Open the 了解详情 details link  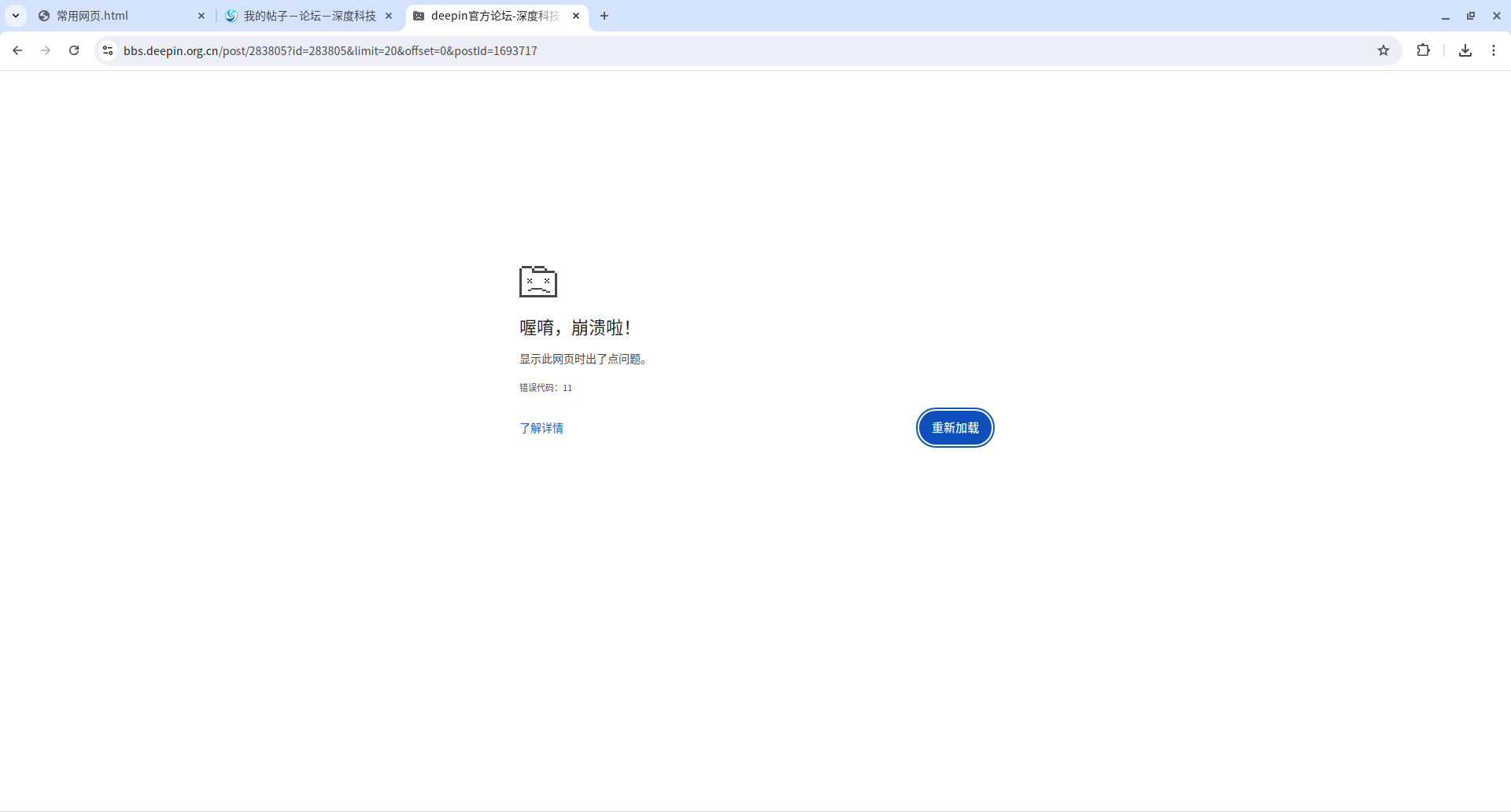click(541, 428)
